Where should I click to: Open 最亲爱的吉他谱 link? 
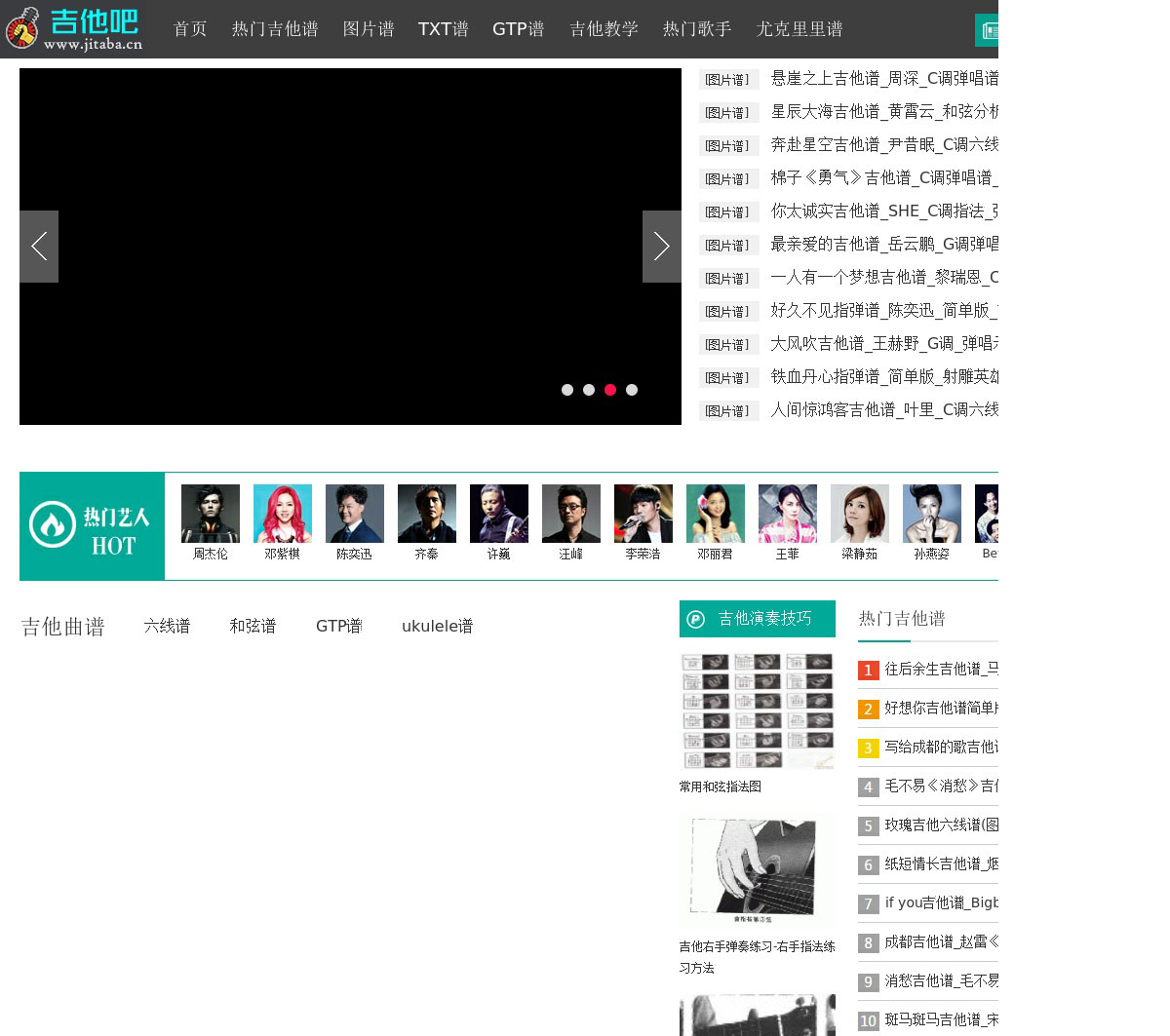884,244
